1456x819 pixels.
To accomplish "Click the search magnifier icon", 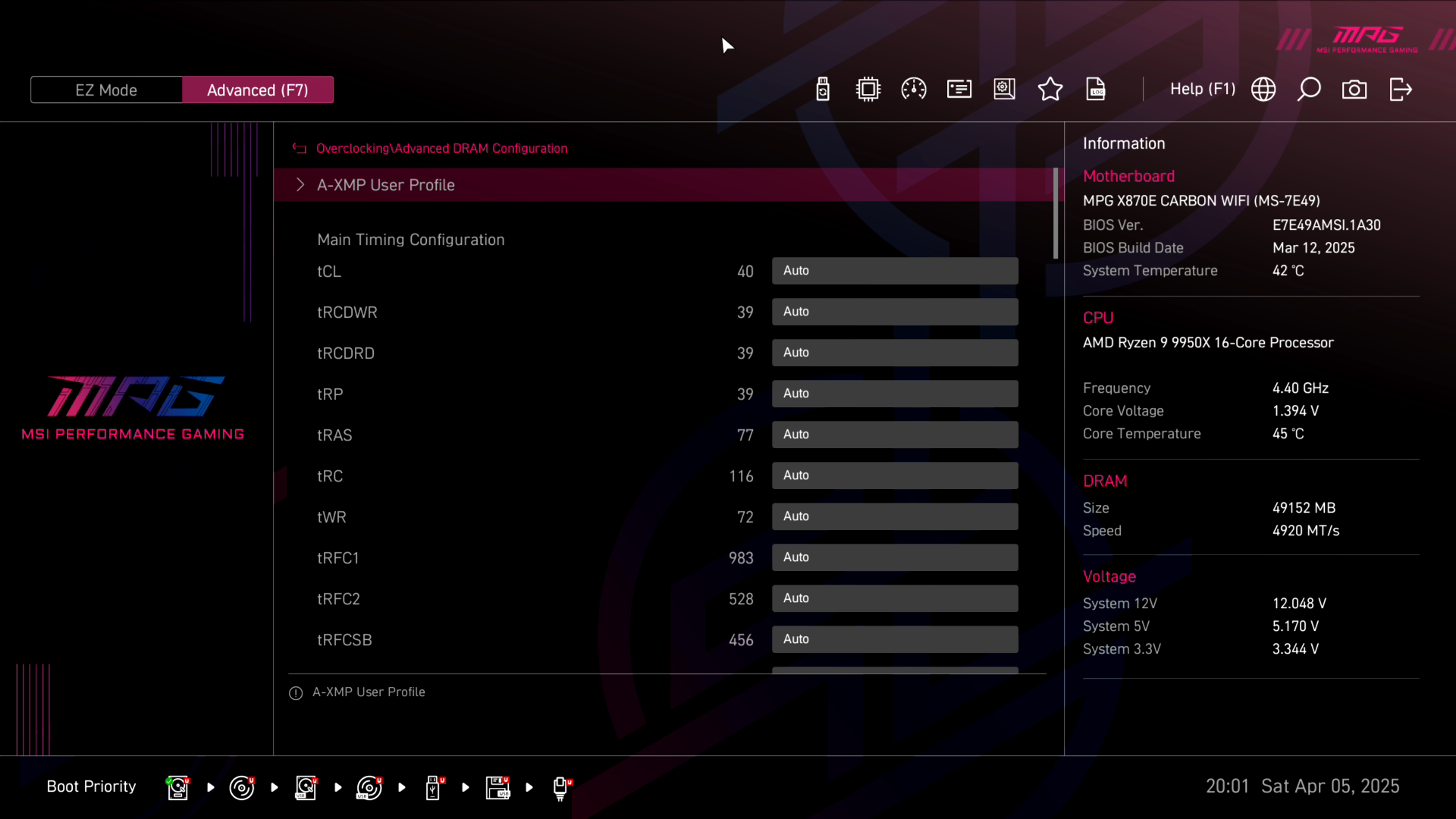I will 1309,89.
